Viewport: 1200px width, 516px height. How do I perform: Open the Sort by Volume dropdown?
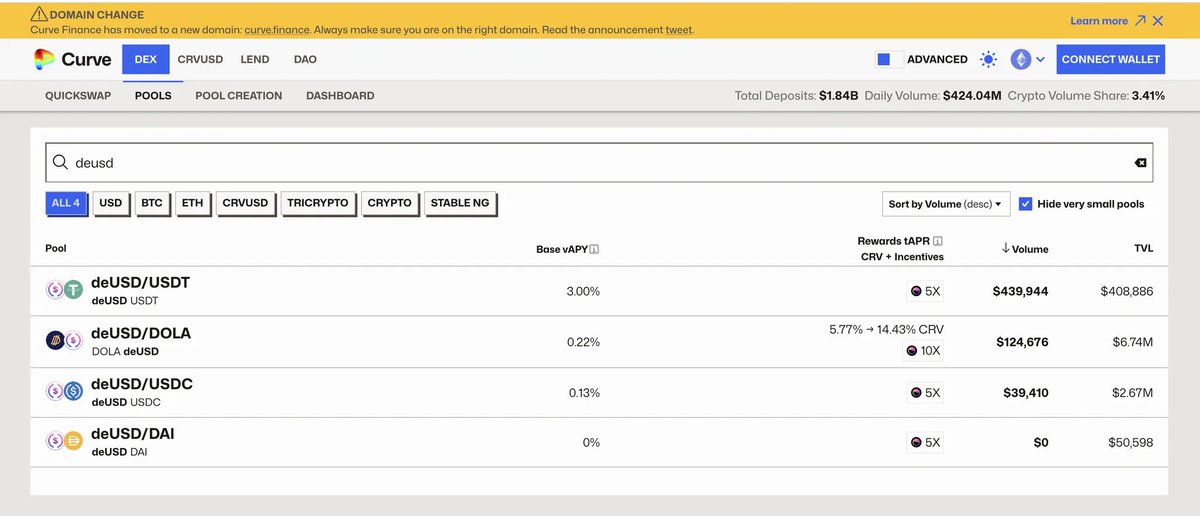pyautogui.click(x=946, y=204)
